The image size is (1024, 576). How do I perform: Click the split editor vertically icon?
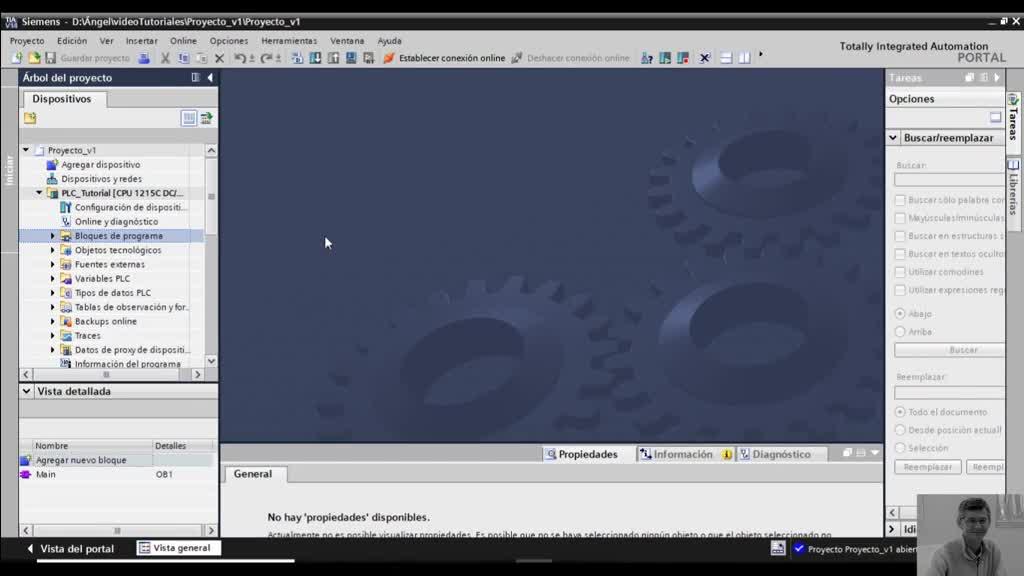tap(744, 58)
